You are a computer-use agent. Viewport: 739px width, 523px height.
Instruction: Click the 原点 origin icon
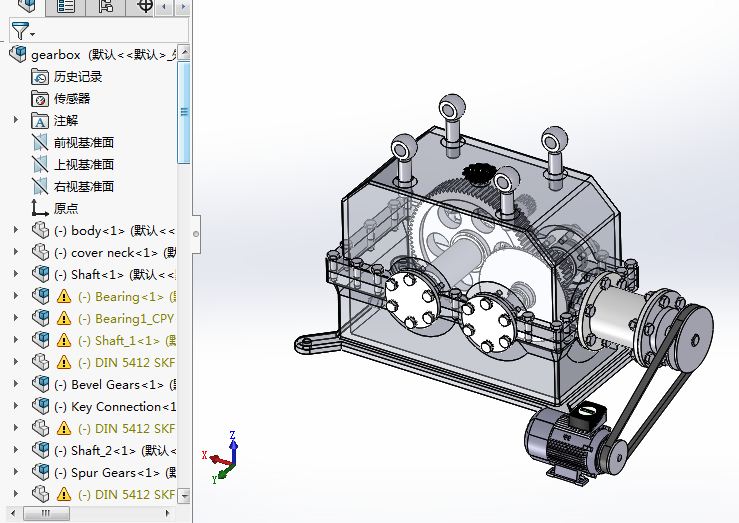coord(40,208)
